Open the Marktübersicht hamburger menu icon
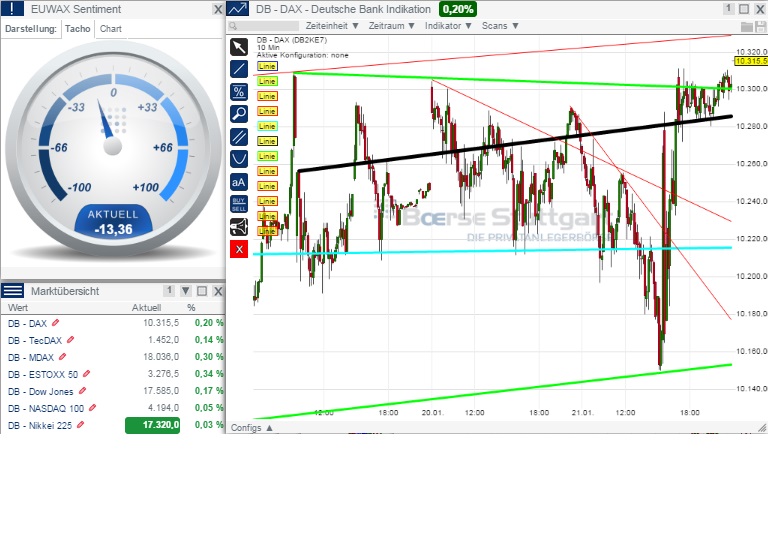The height and width of the screenshot is (538, 768). (12, 291)
